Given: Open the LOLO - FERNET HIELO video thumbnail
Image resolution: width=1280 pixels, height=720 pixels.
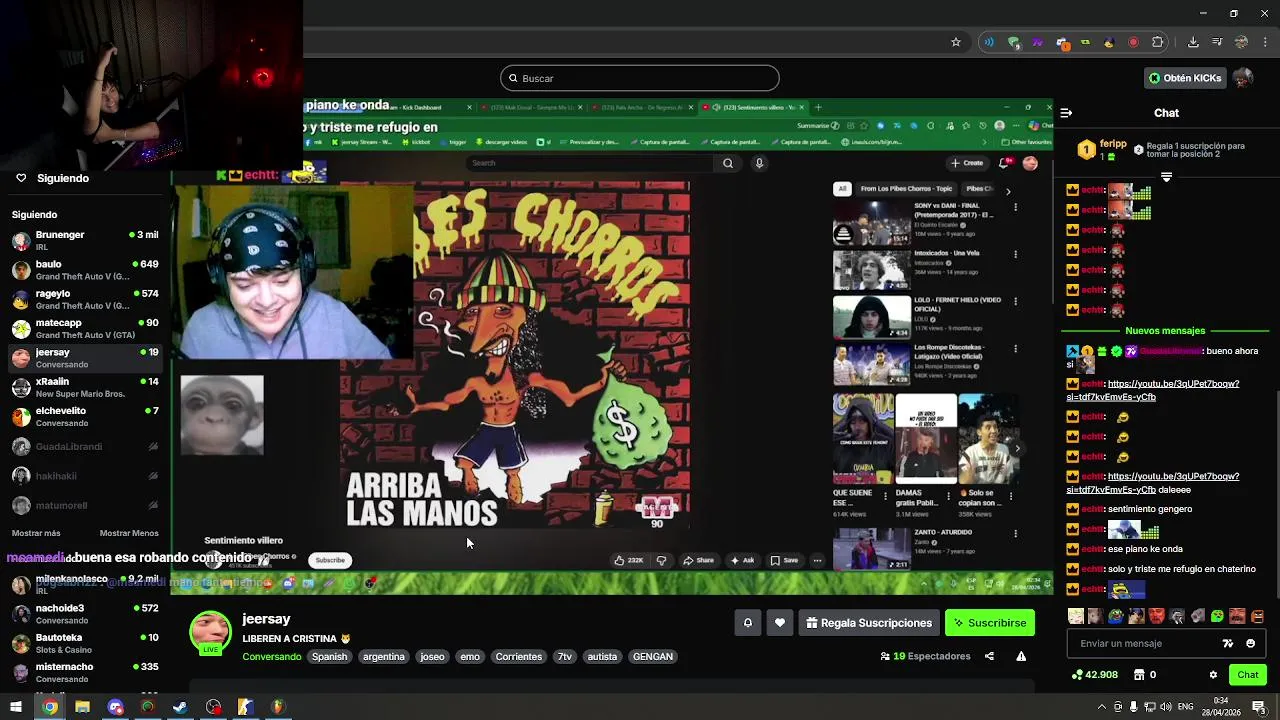Looking at the screenshot, I should click(x=872, y=317).
